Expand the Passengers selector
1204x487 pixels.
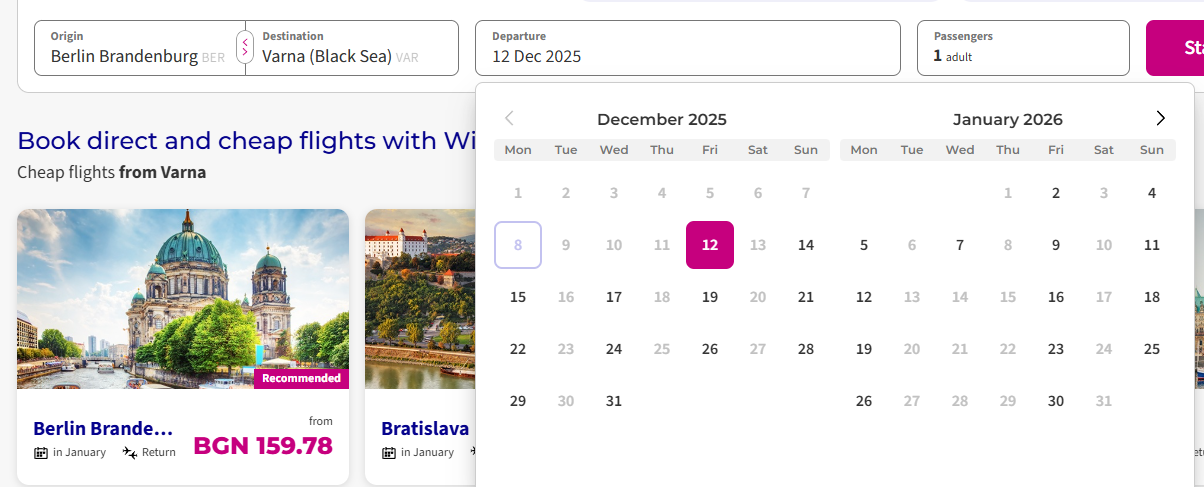click(x=1023, y=48)
